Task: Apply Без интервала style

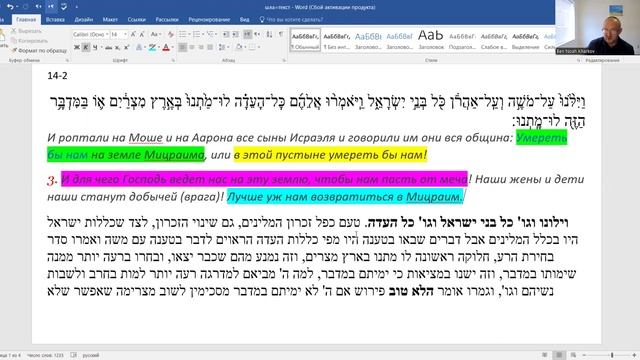Action: [x=337, y=40]
